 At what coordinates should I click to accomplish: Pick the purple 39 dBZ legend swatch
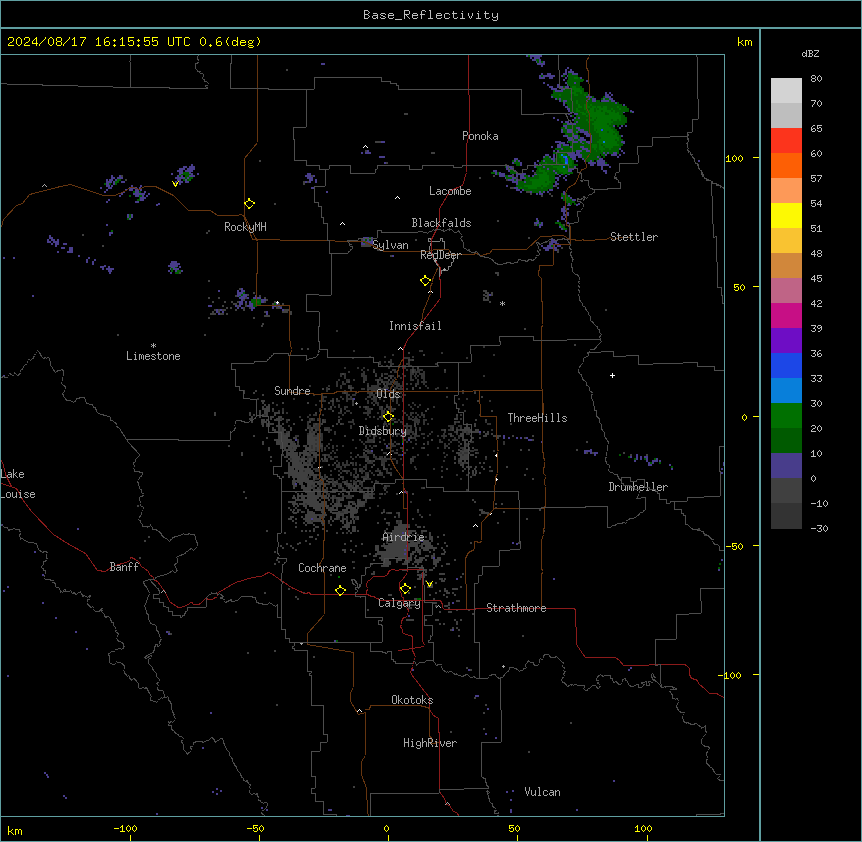click(786, 341)
